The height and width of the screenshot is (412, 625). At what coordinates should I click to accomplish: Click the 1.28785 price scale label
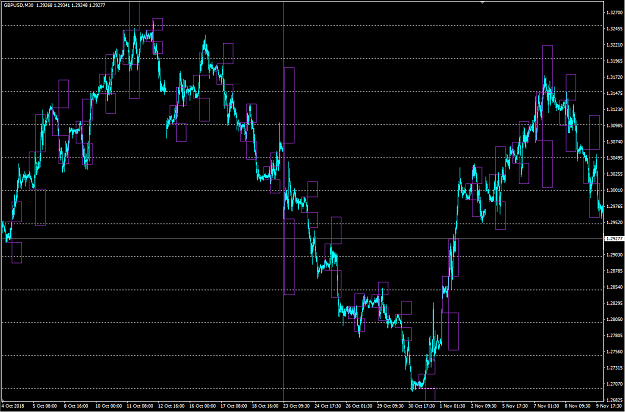[x=613, y=271]
